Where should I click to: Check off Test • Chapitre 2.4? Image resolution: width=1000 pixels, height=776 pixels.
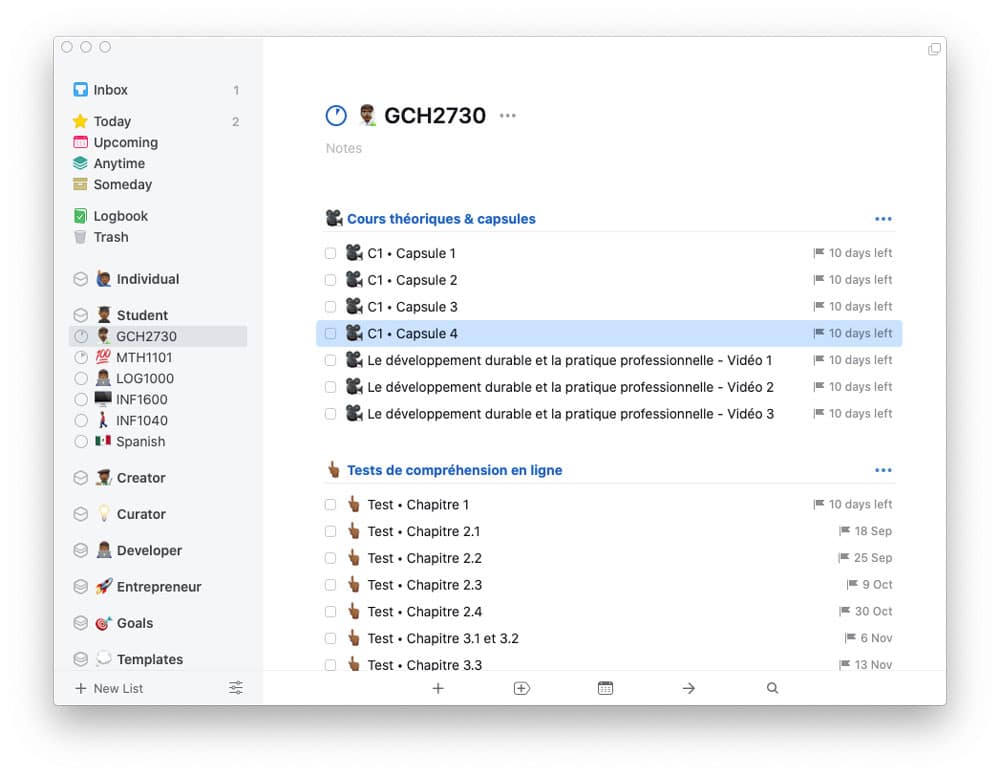point(330,611)
